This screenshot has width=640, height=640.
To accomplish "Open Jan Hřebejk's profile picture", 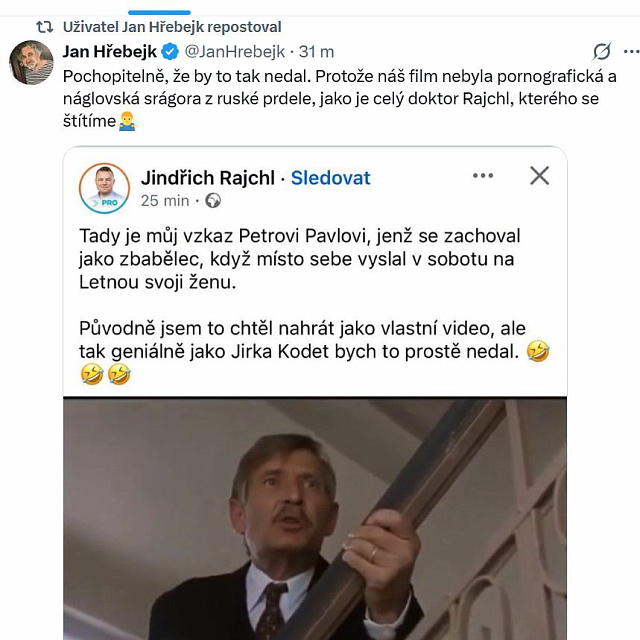I will (31, 63).
